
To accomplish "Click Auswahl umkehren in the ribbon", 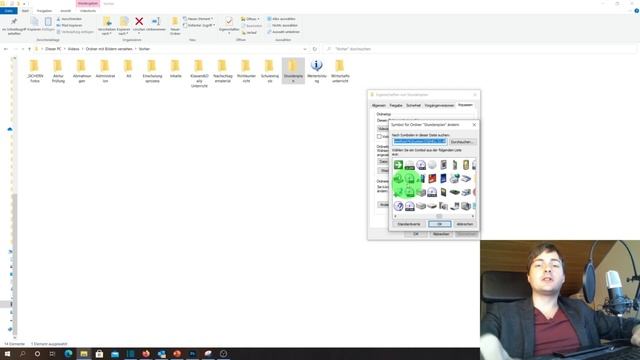I will click(283, 32).
